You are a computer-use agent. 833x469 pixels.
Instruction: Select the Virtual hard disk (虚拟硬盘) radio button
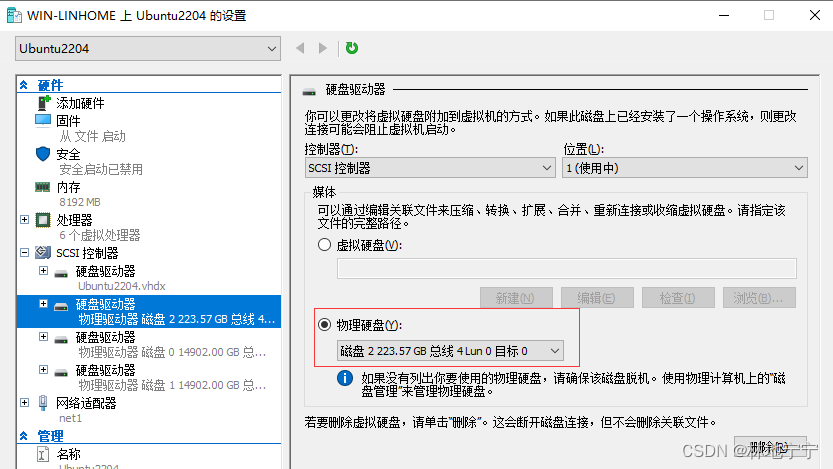[x=325, y=245]
